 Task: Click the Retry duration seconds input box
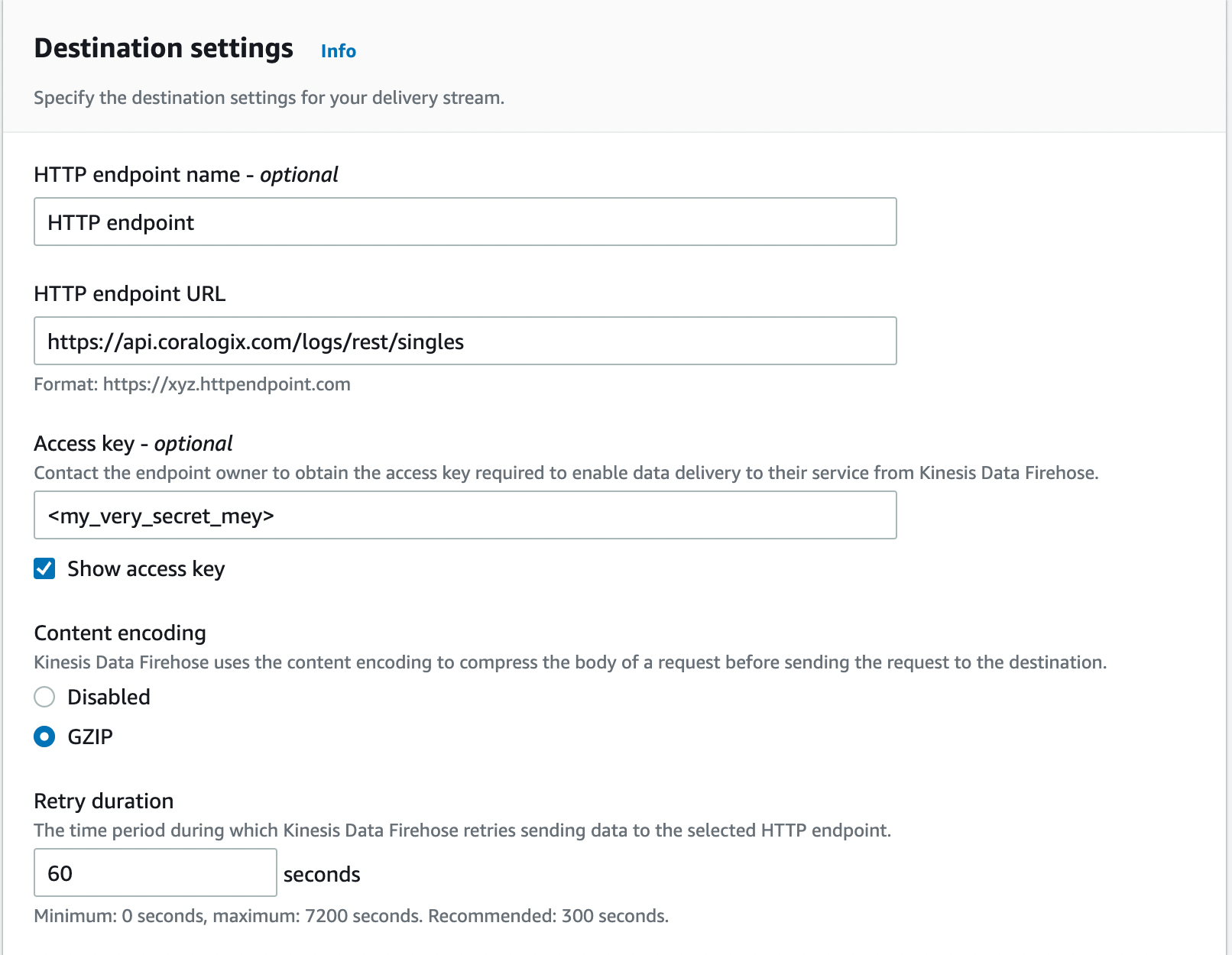coord(155,873)
